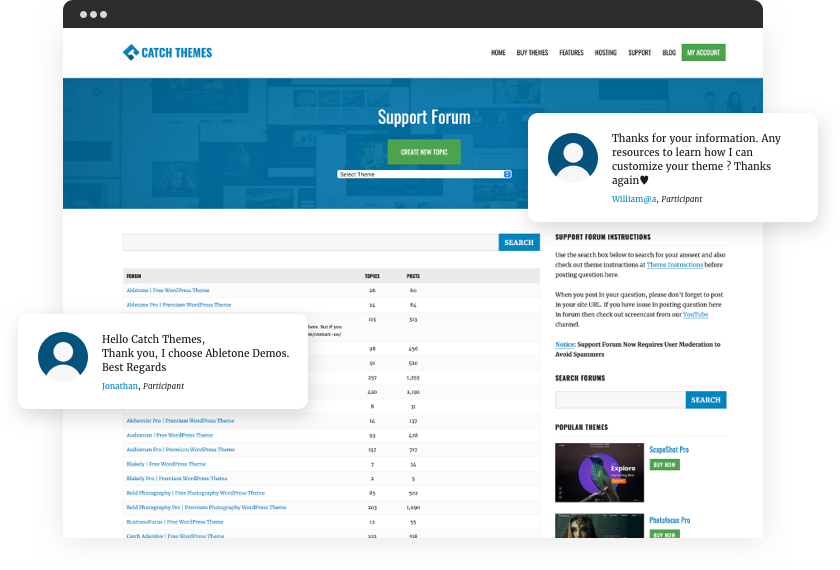Click Buy Now under ScapeShot Pro
Image resolution: width=840 pixels, height=570 pixels.
(664, 465)
